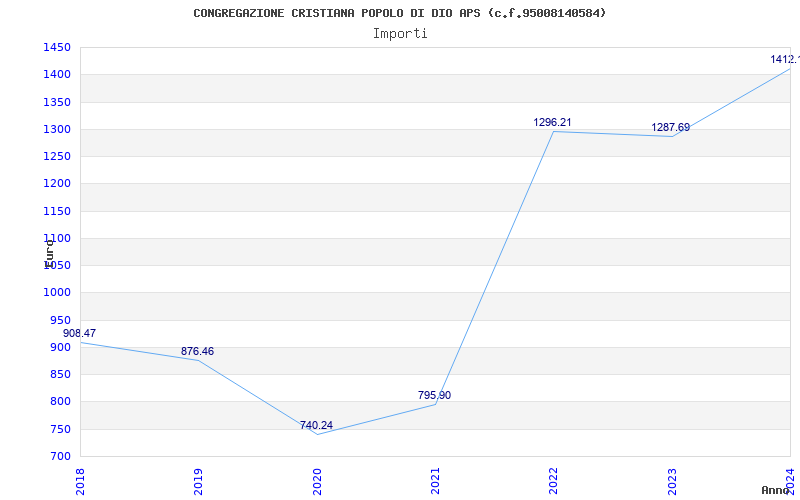Click y-axis tick 1000
The height and width of the screenshot is (500, 800).
[57, 293]
